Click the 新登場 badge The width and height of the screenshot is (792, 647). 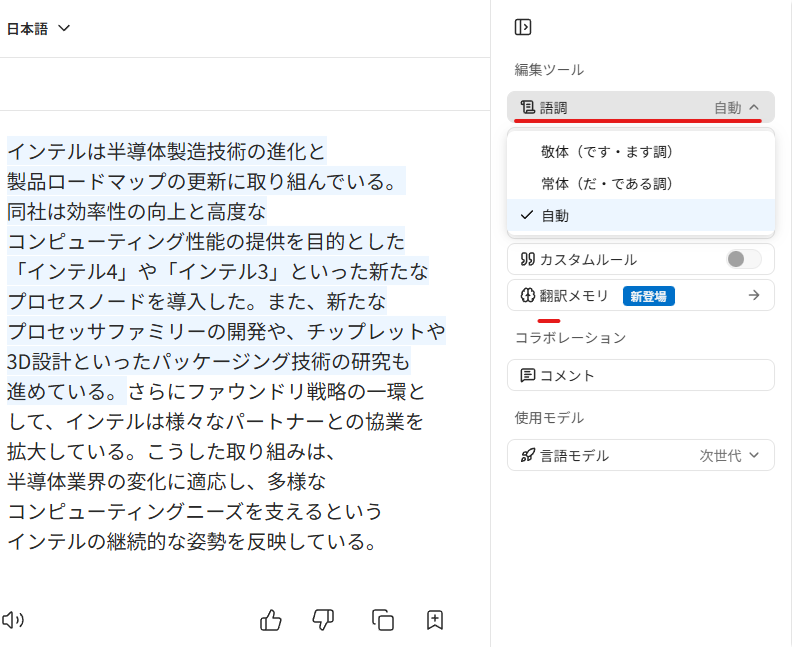coord(649,295)
